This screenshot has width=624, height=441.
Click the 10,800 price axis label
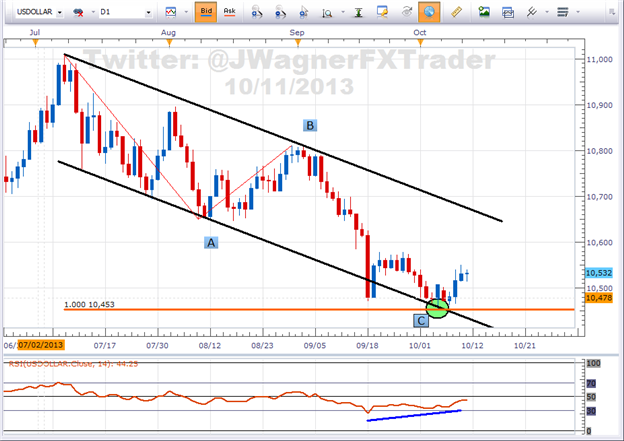[x=599, y=151]
